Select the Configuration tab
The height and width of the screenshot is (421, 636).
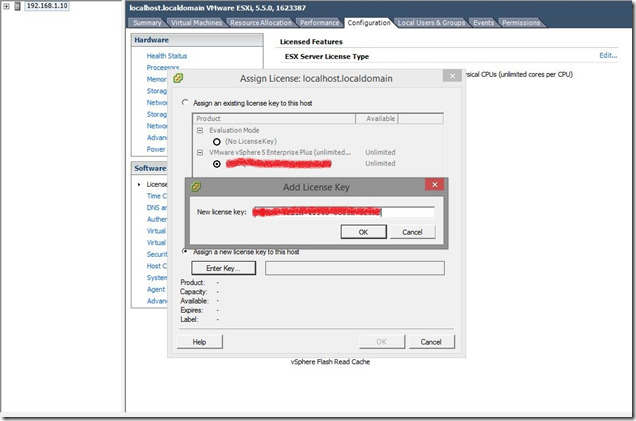point(369,23)
